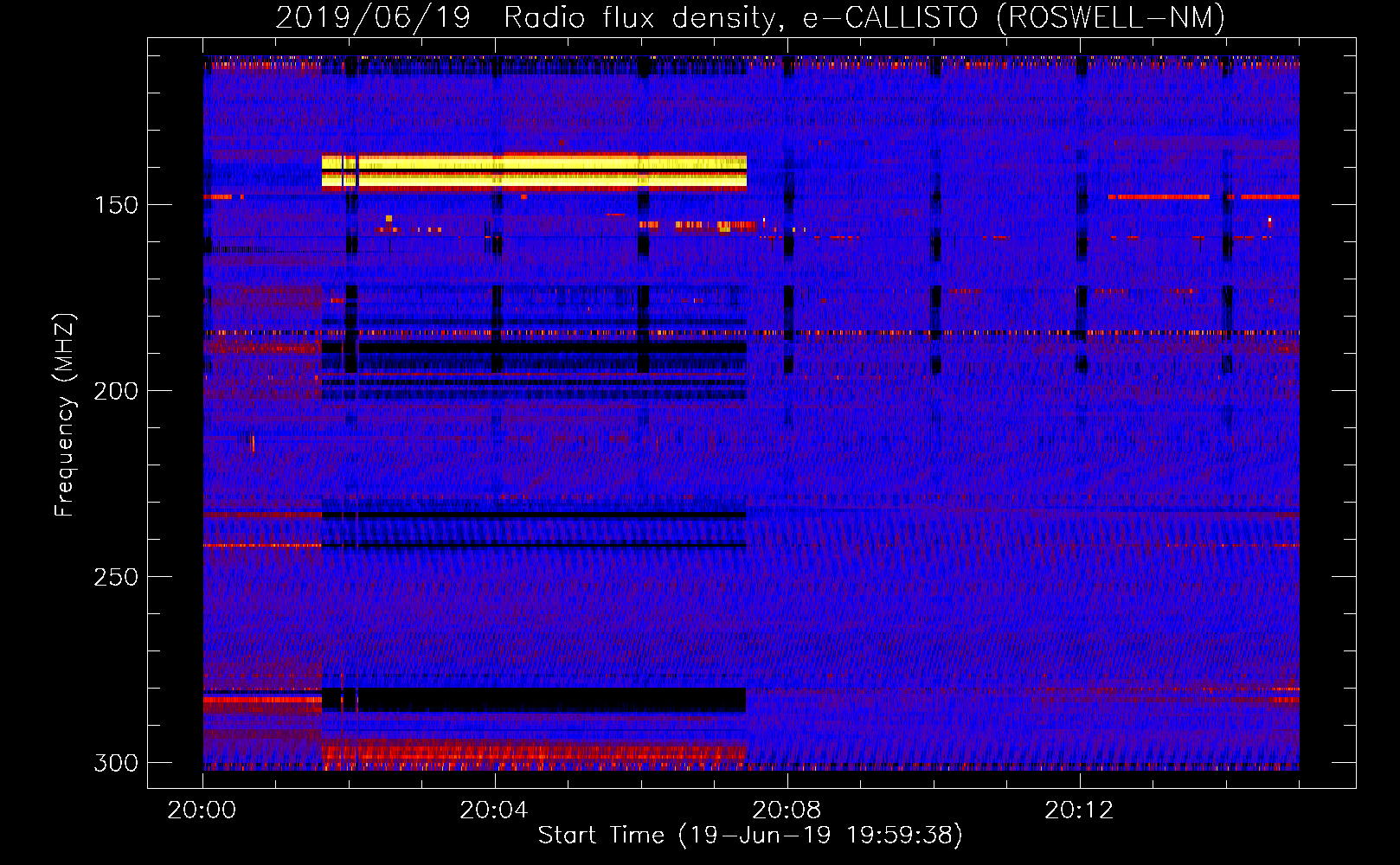Select the 20:04 time tick label
The image size is (1400, 865).
[x=493, y=811]
